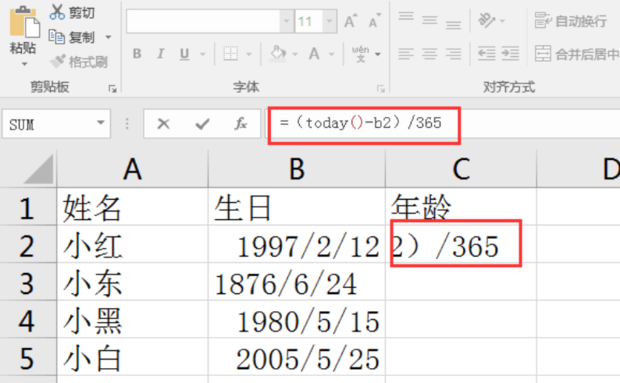Select column C header
The height and width of the screenshot is (383, 620).
point(461,169)
